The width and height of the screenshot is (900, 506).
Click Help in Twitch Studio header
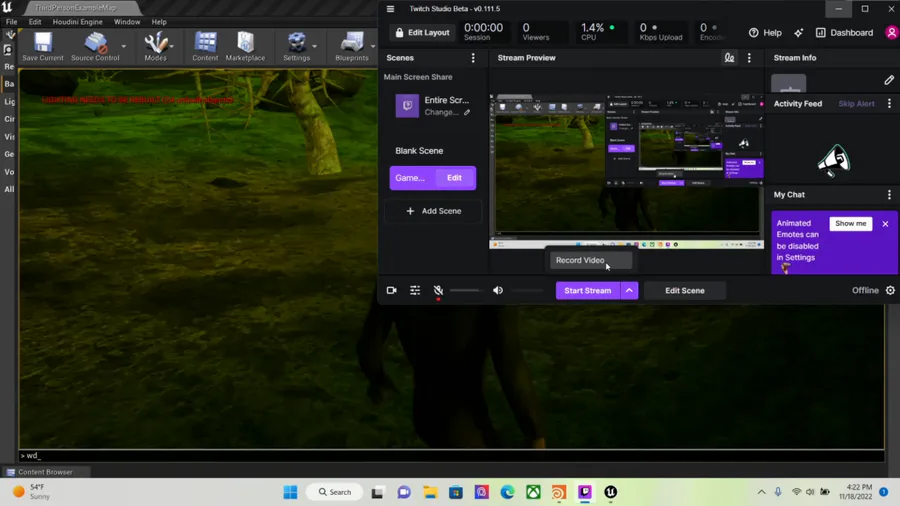pyautogui.click(x=765, y=33)
